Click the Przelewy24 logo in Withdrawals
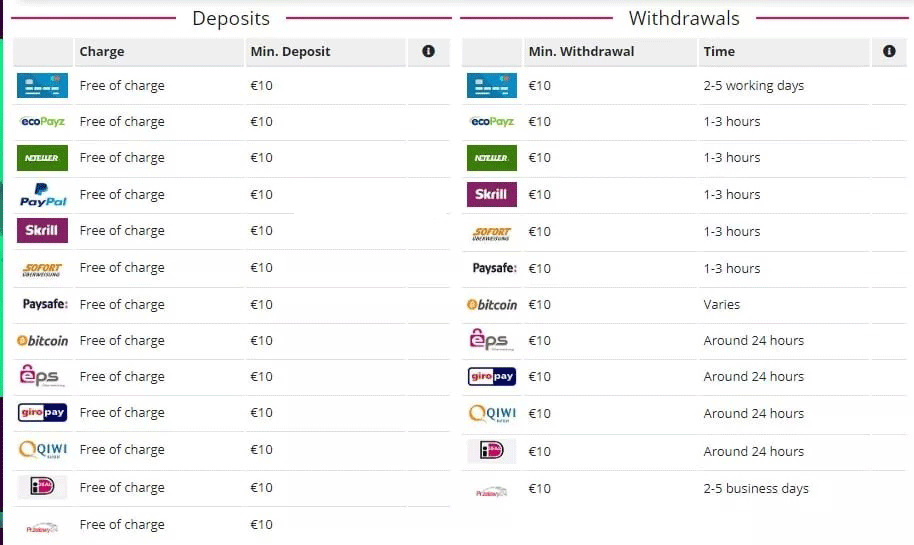 (x=491, y=492)
